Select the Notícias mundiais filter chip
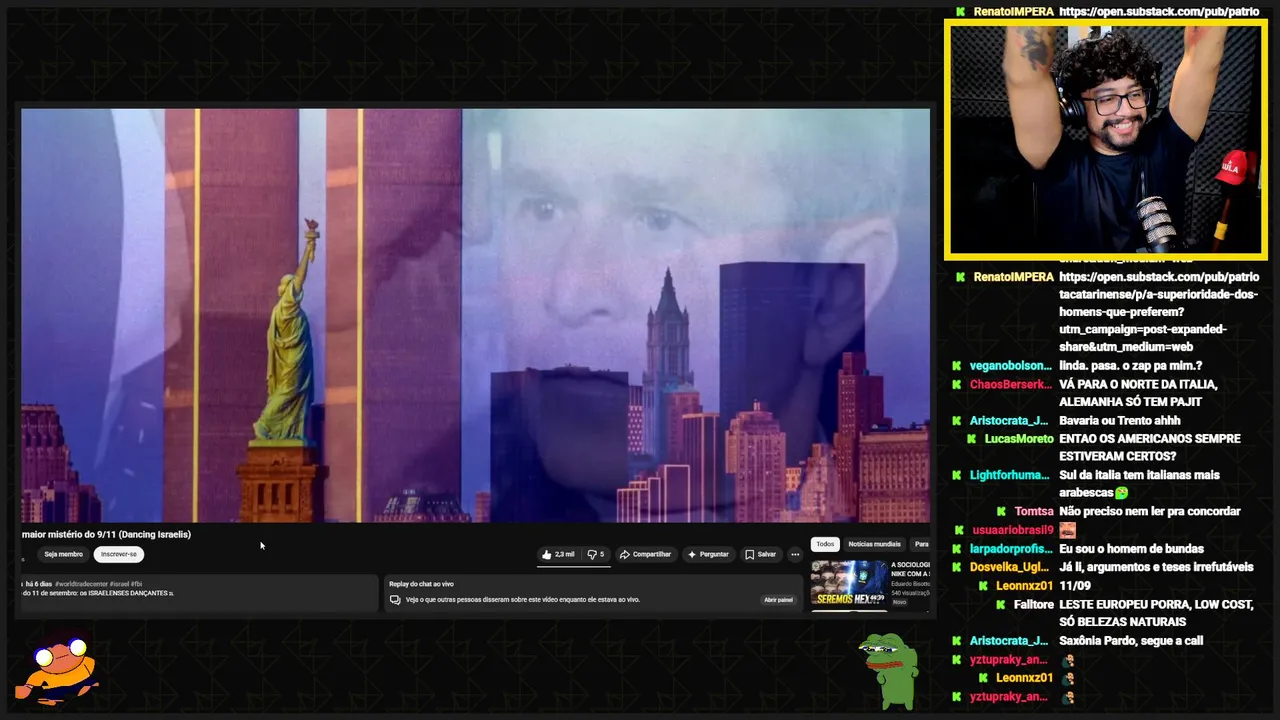Viewport: 1280px width, 720px height. click(x=874, y=544)
